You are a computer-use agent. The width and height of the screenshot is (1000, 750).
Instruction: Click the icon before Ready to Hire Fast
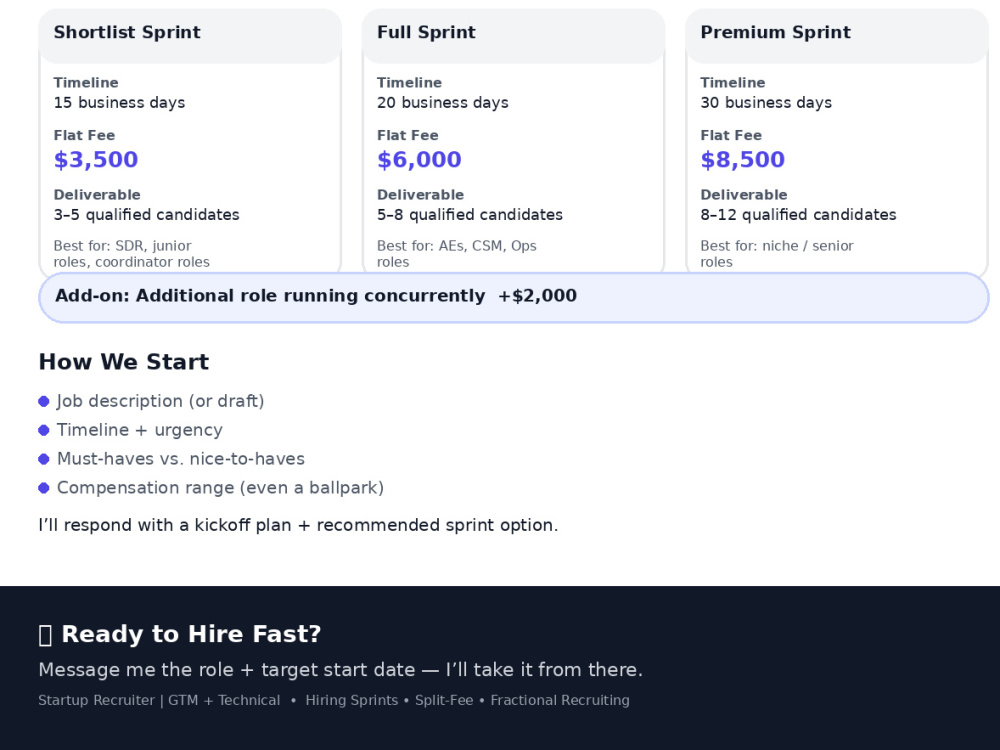click(45, 635)
